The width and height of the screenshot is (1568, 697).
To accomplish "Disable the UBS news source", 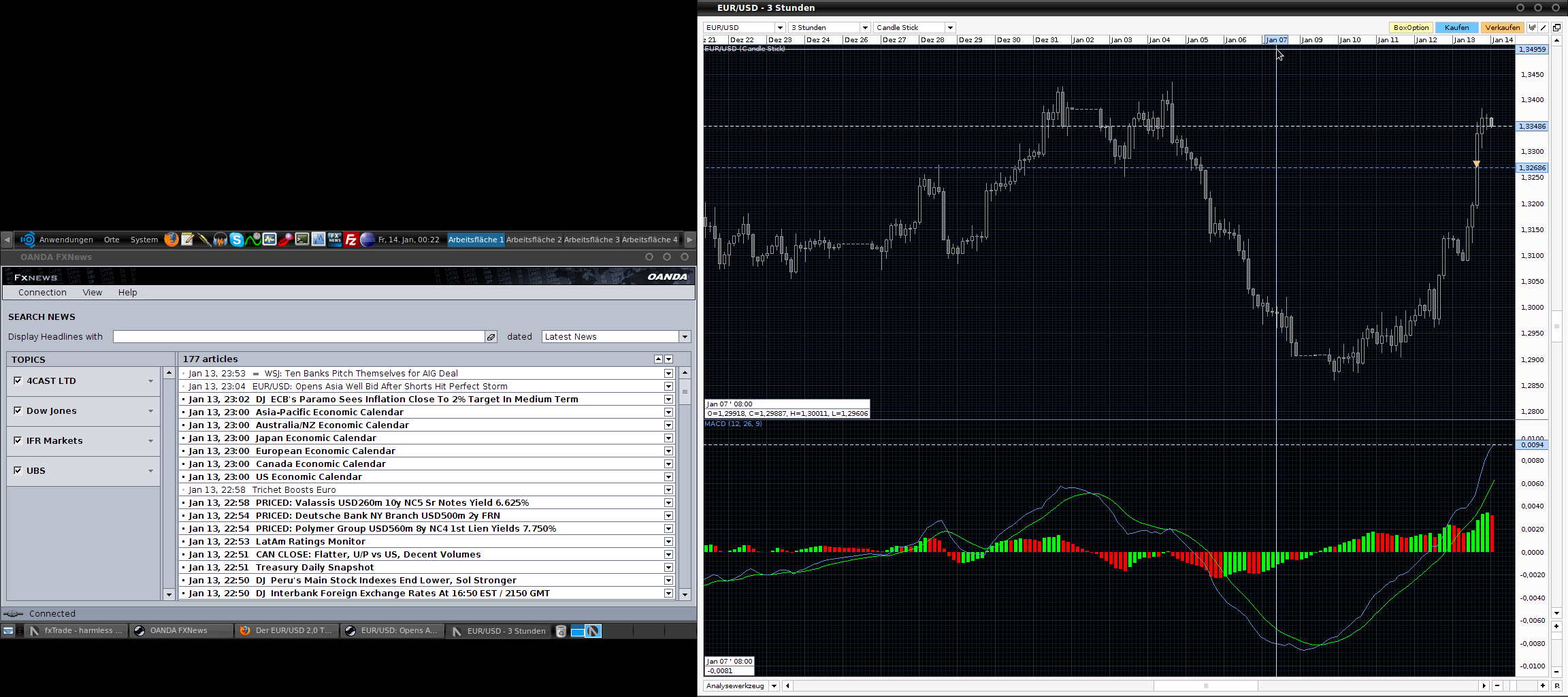I will (x=18, y=470).
